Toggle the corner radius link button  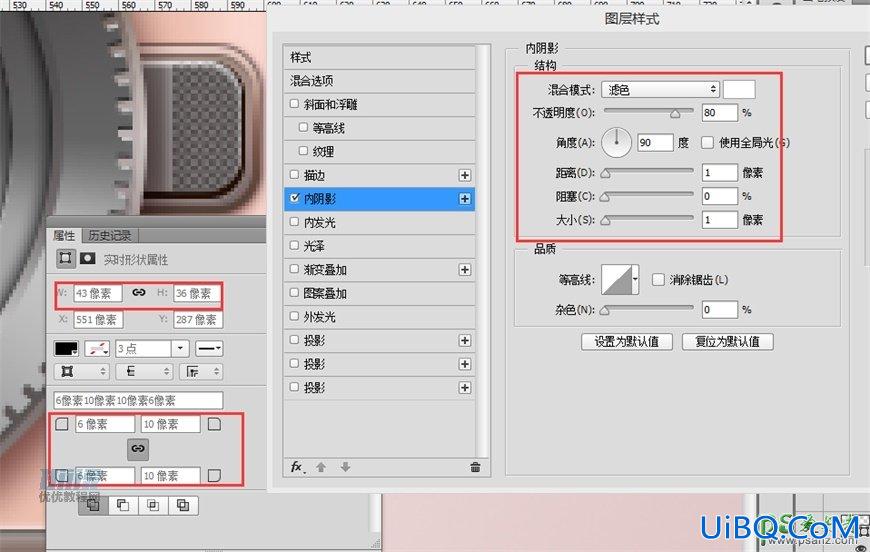pos(138,449)
